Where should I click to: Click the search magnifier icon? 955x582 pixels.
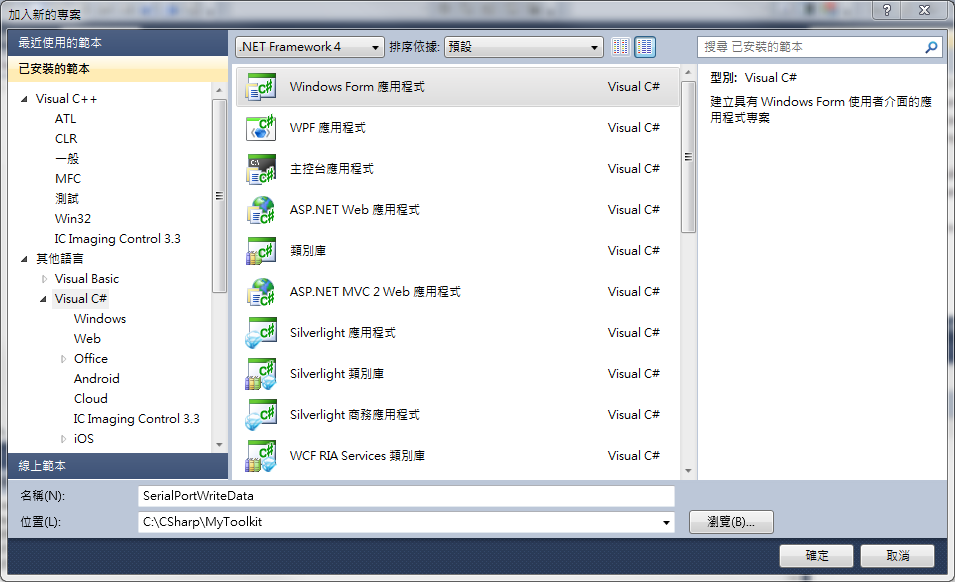[931, 47]
